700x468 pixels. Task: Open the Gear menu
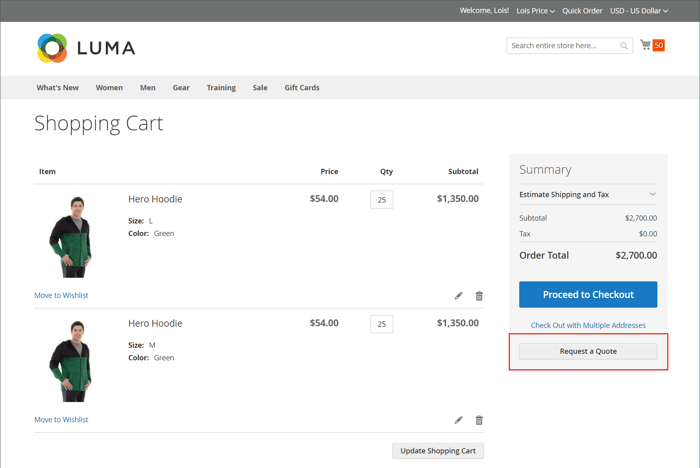click(181, 88)
